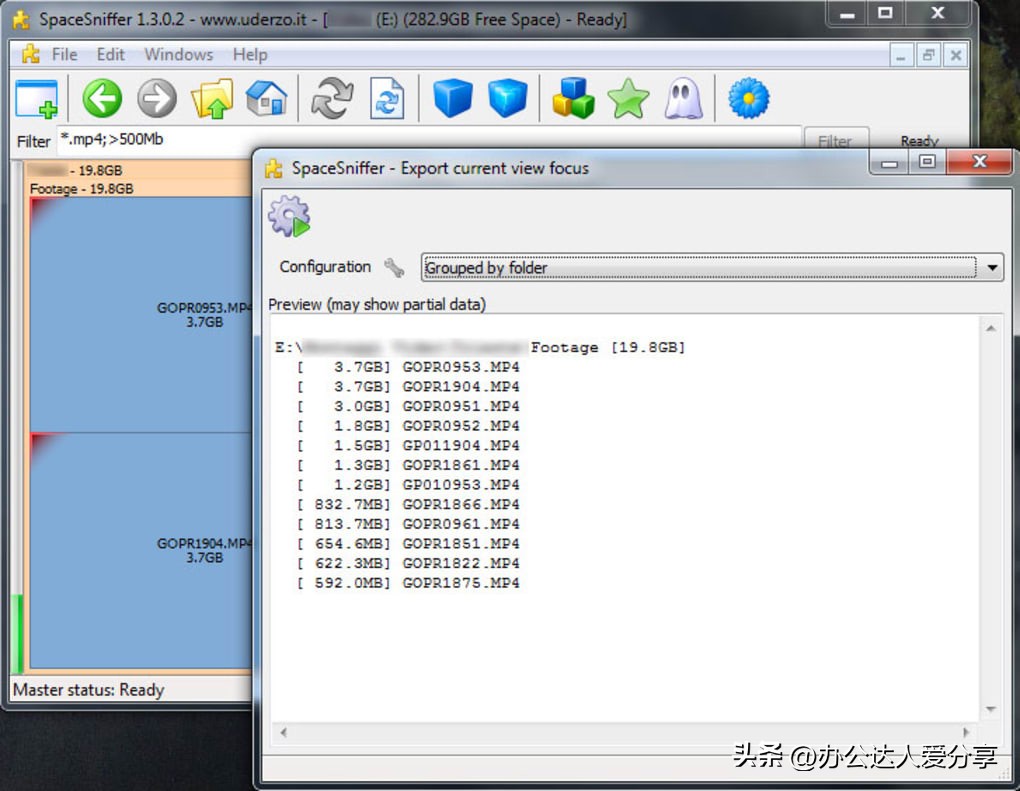
Task: Open options with the blue flower icon
Action: pyautogui.click(x=748, y=98)
